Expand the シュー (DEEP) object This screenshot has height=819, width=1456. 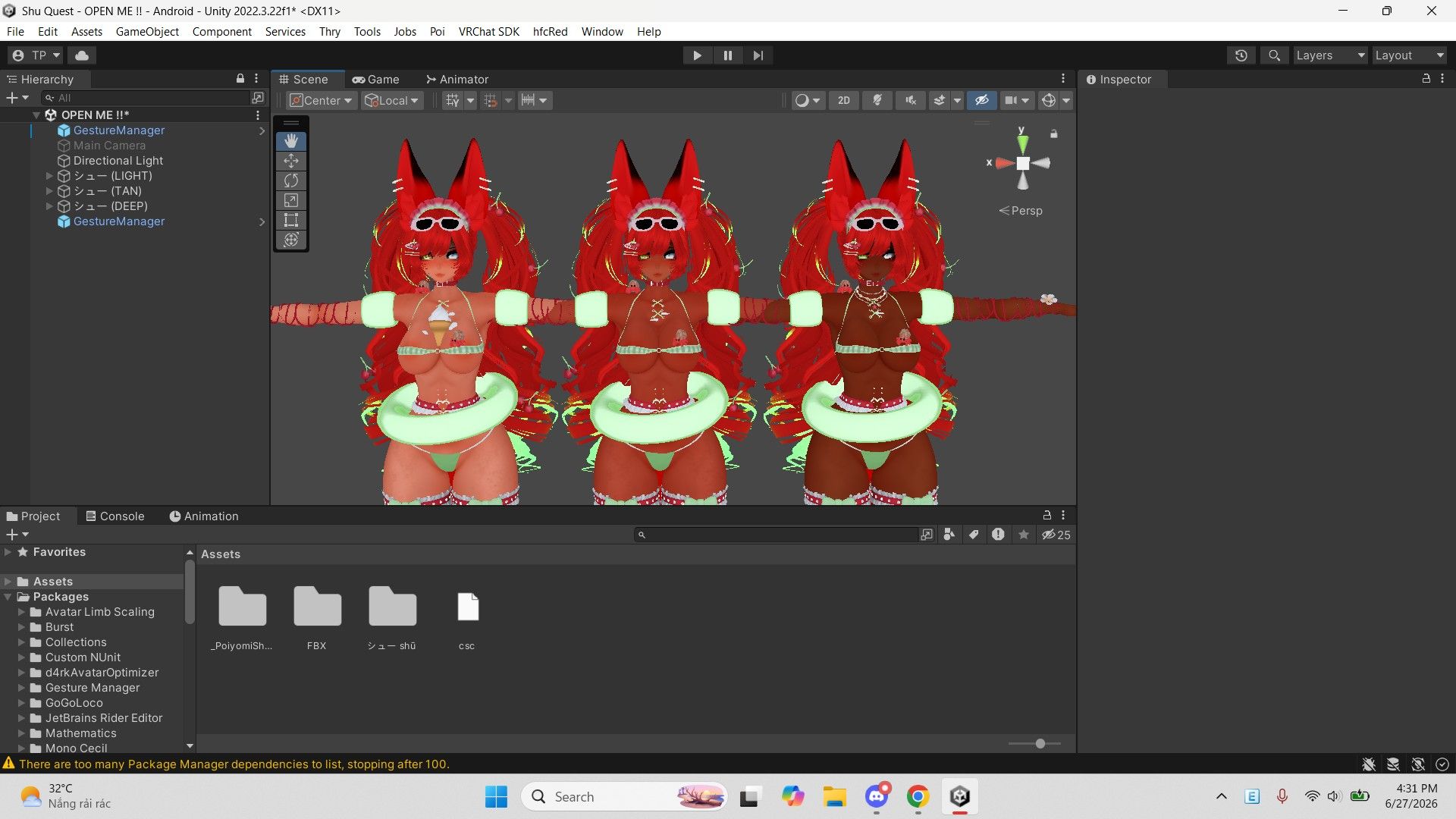coord(49,206)
